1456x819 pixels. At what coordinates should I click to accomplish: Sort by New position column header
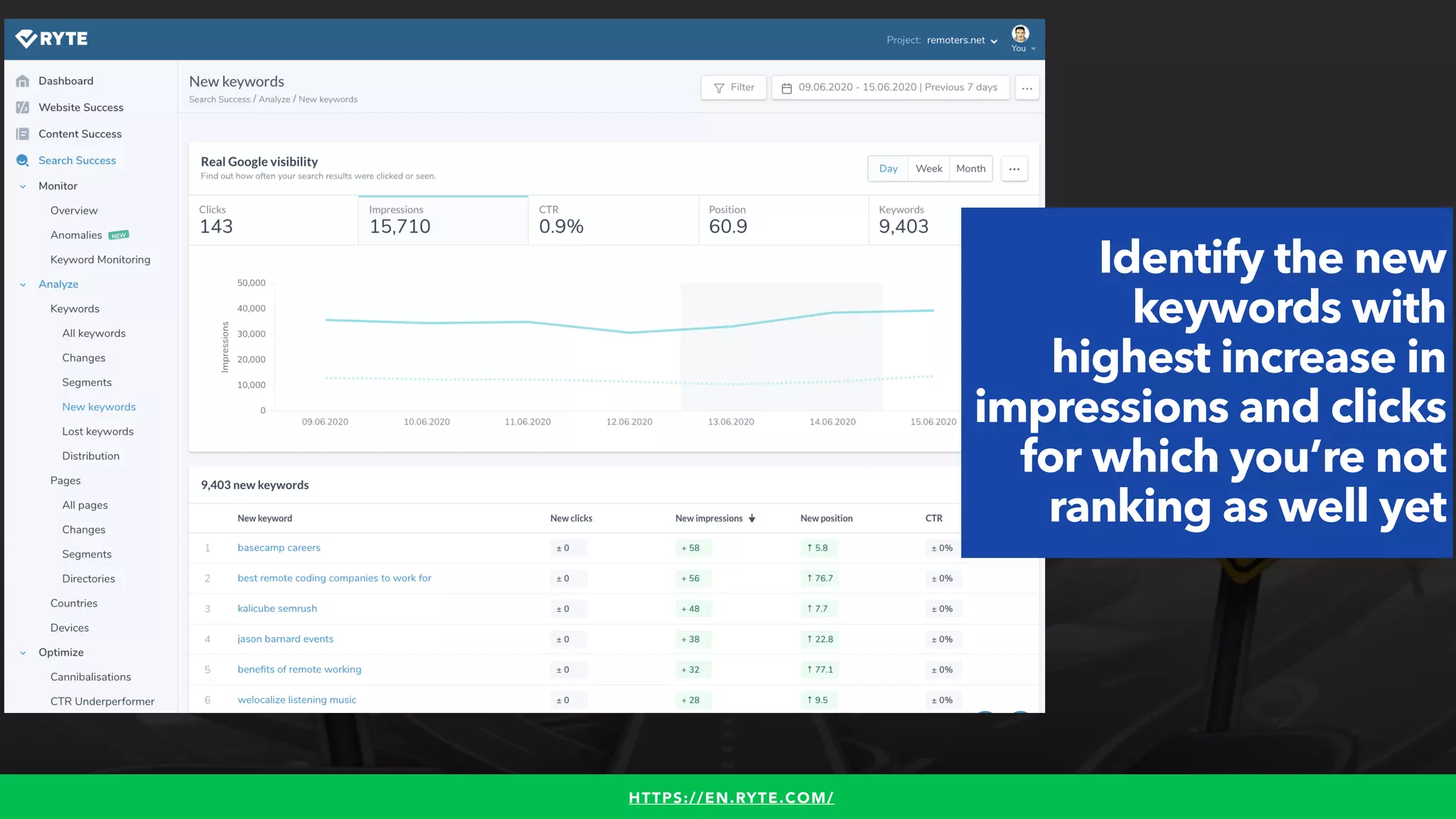826,518
